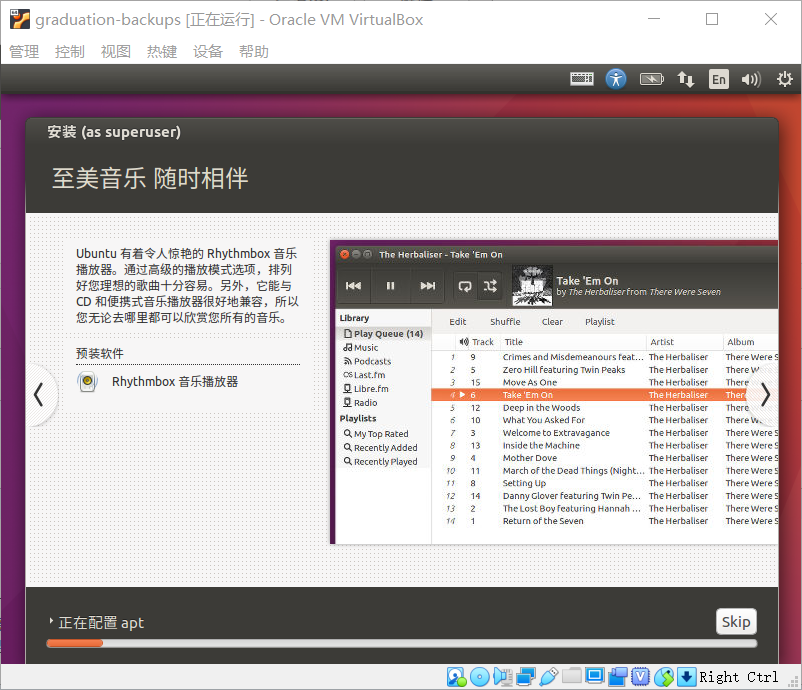Click the shuffle icon in Rhythmbox toolbar
Image resolution: width=802 pixels, height=690 pixels.
[x=490, y=286]
